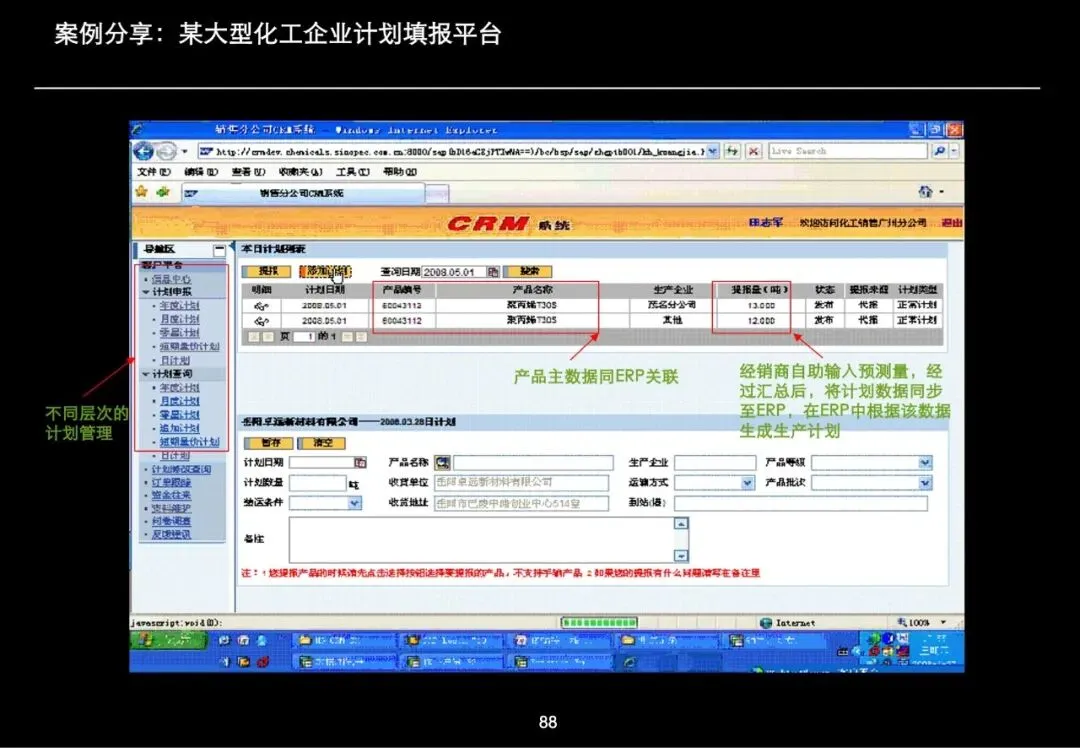1080x748 pixels.
Task: Open the 资金往来 navigation link
Action: tap(171, 496)
